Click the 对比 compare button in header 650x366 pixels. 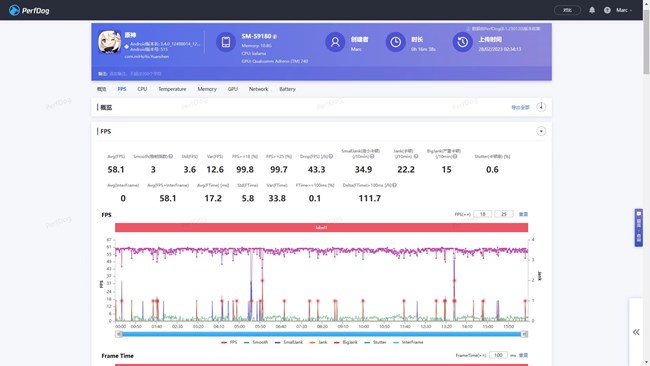click(x=567, y=10)
